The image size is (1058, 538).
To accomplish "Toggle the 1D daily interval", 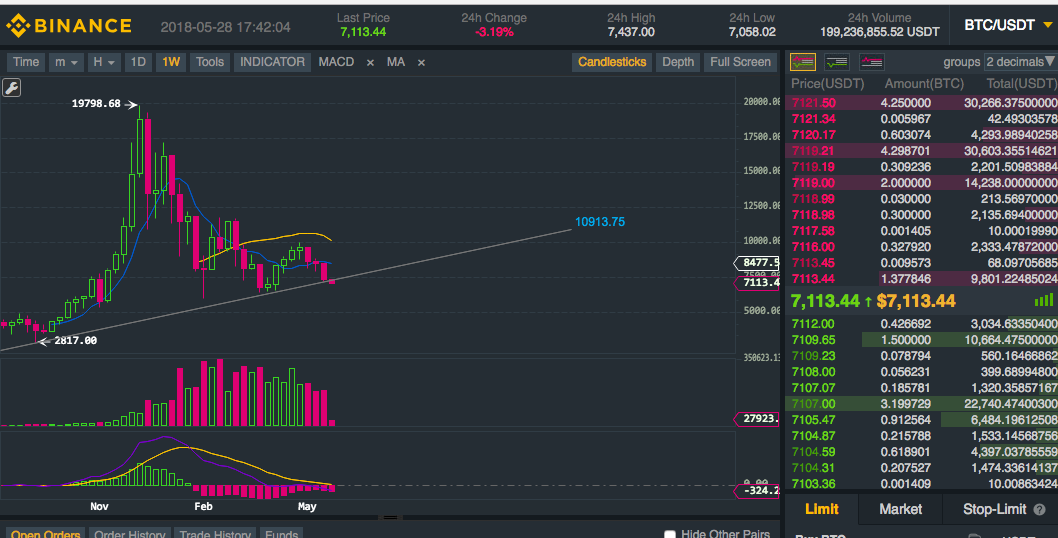I will click(138, 62).
